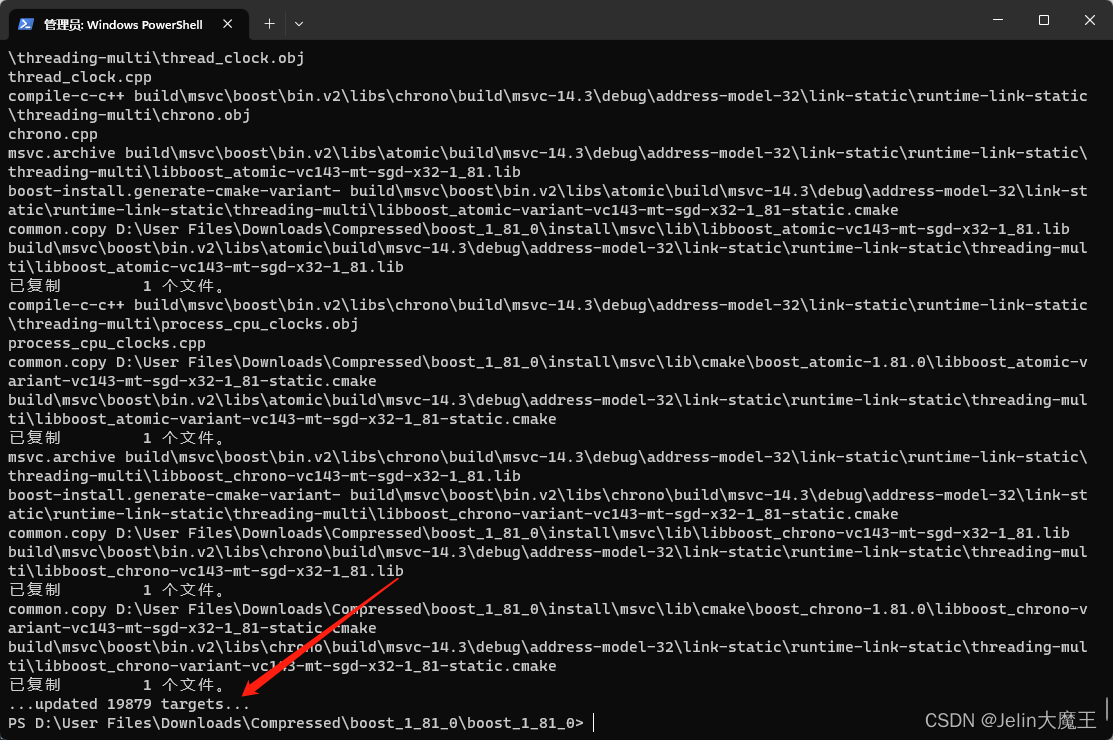Click the '\threading-multi\process_cpu_clocks.obj' line
Viewport: 1113px width, 740px height.
(183, 324)
